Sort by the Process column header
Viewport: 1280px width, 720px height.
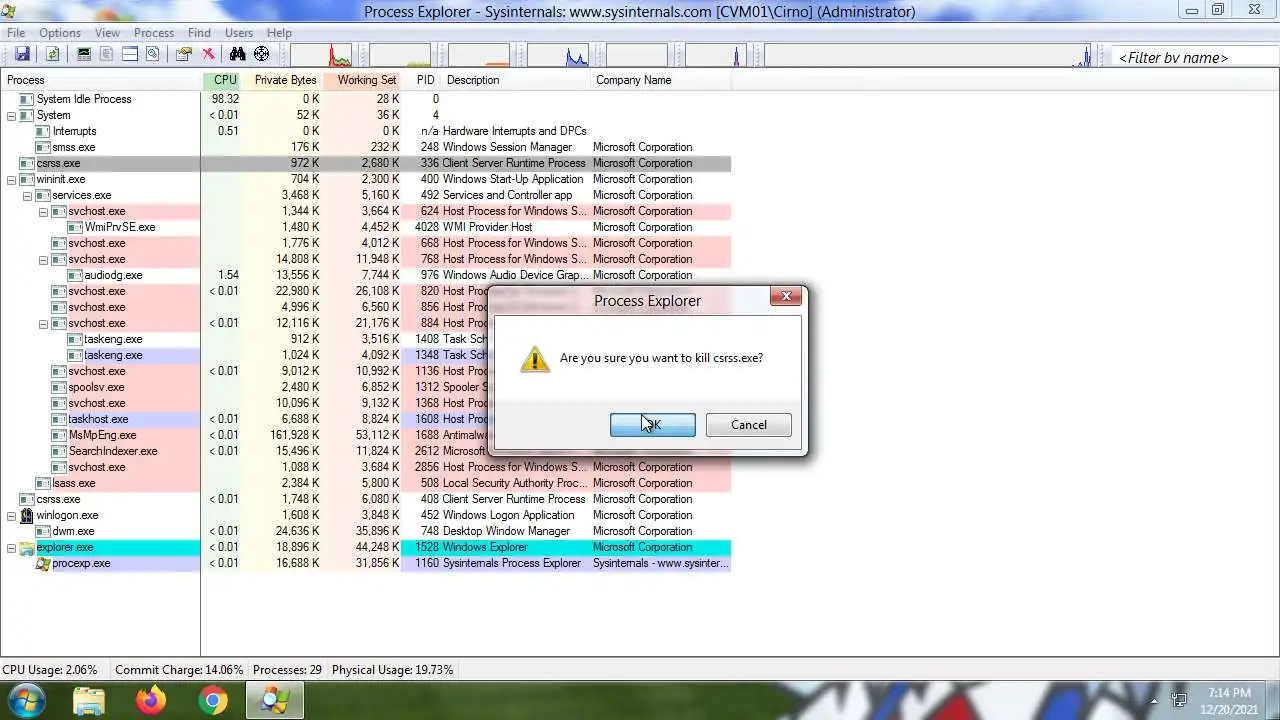click(x=100, y=80)
